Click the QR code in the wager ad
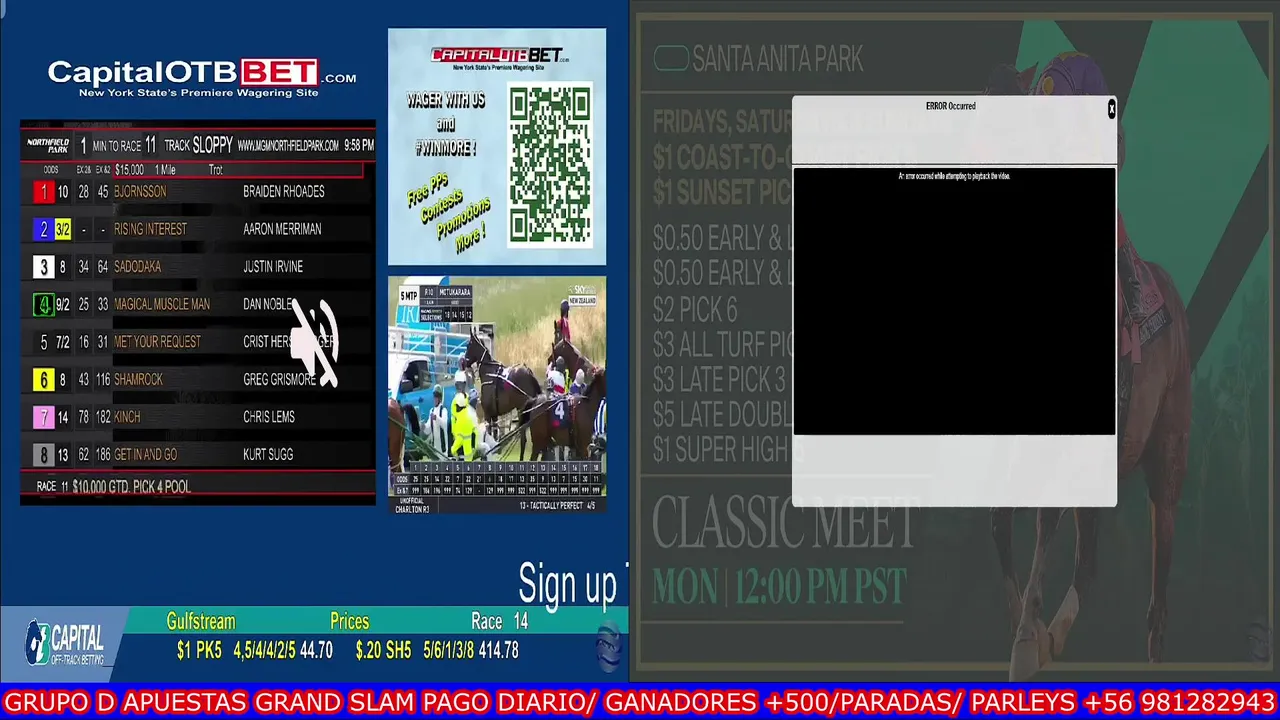The image size is (1280, 720). [550, 165]
